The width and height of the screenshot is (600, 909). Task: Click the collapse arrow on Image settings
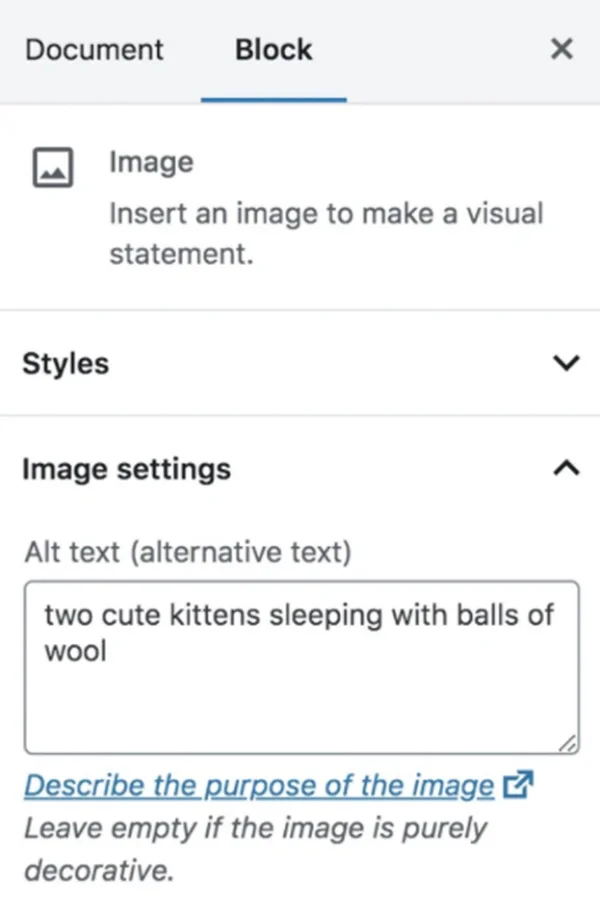(567, 468)
